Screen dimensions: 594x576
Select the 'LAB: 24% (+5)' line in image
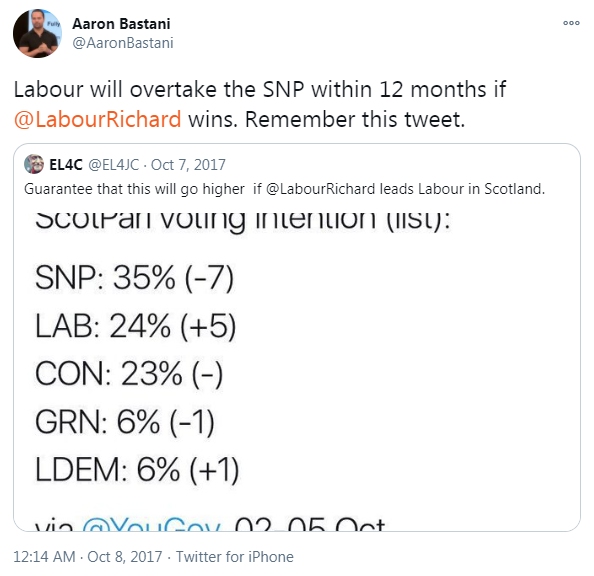pyautogui.click(x=136, y=326)
